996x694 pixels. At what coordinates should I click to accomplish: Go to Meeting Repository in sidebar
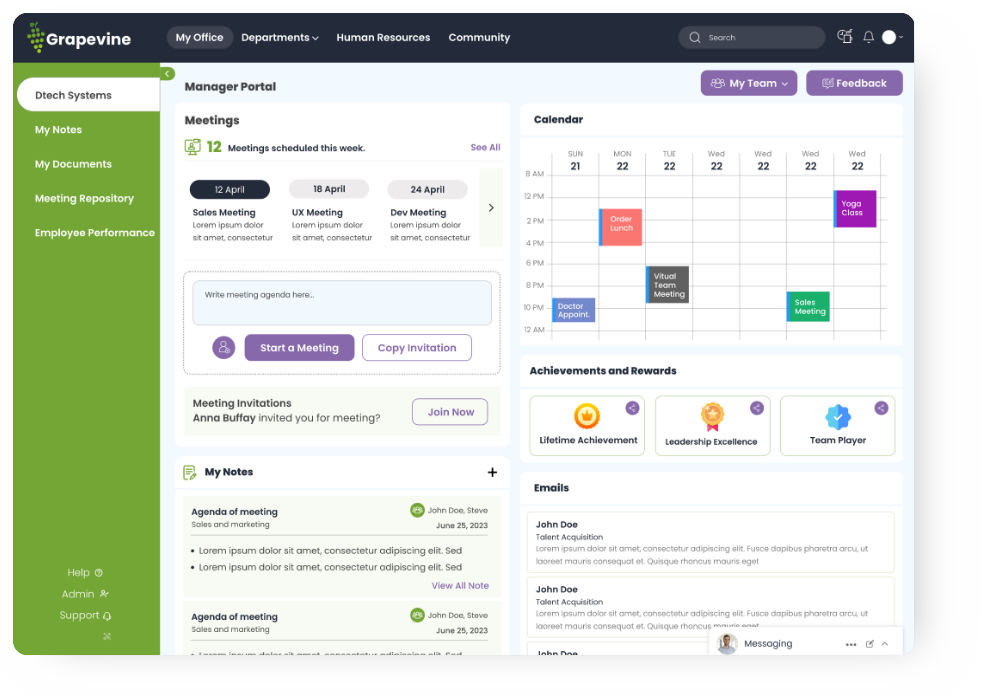(84, 199)
